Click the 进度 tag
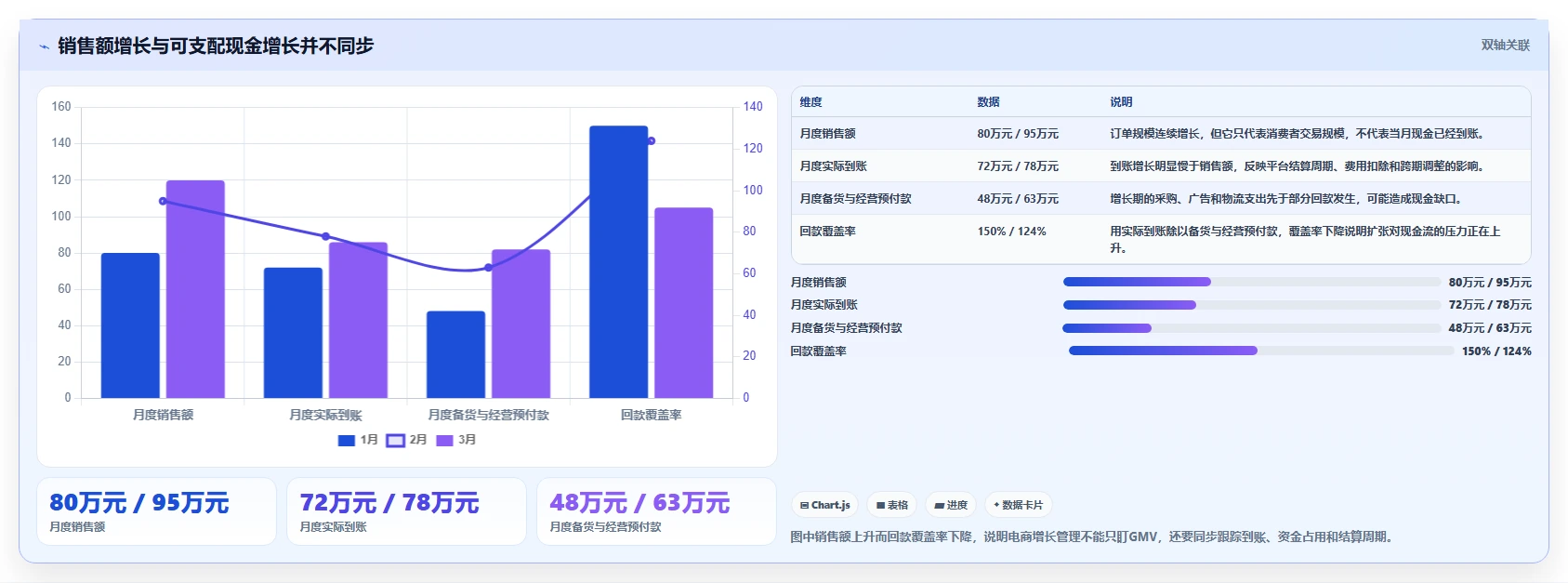Screen dimensions: 1568x583 point(951,505)
